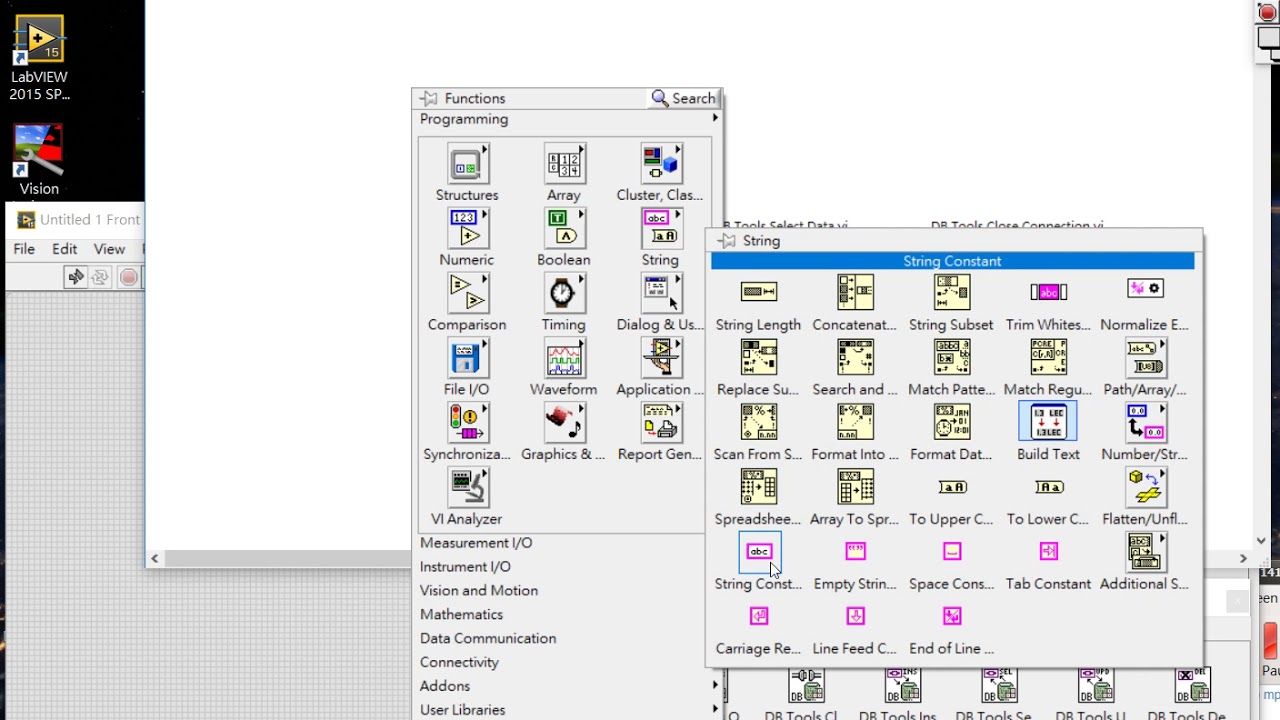Open the Additional String Functions subpalette
Image resolution: width=1280 pixels, height=720 pixels.
click(1145, 551)
